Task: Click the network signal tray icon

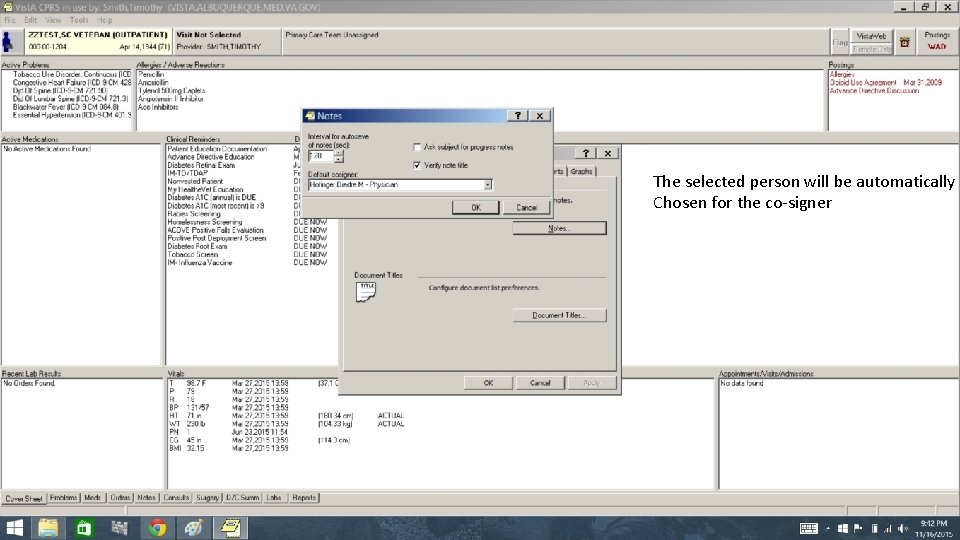Action: pos(888,528)
